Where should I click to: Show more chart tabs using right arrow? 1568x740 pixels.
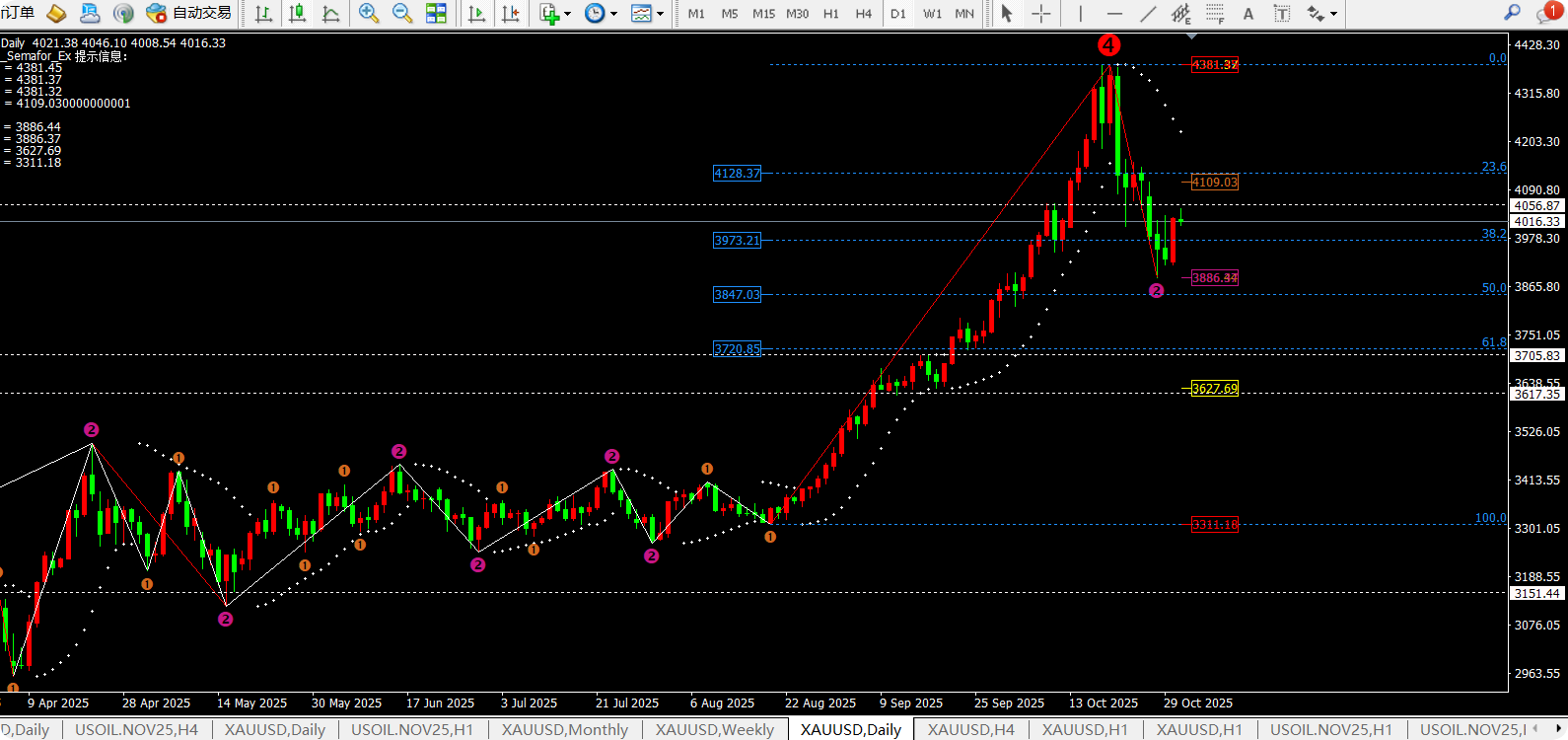[x=1559, y=729]
